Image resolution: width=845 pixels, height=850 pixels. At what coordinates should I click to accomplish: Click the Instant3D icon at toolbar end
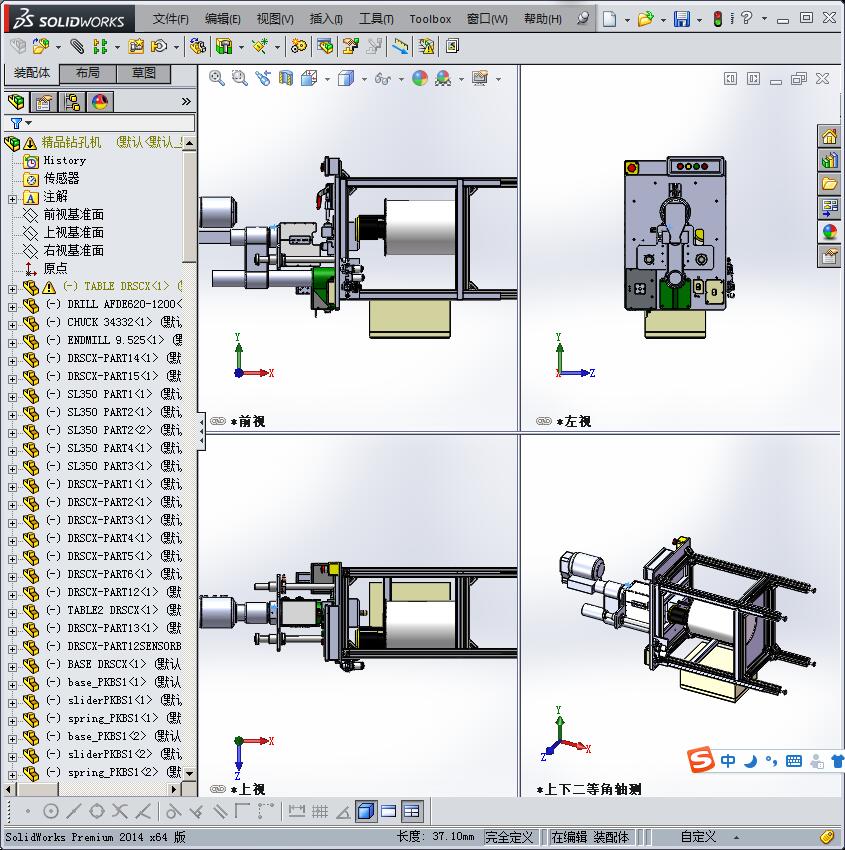[452, 47]
